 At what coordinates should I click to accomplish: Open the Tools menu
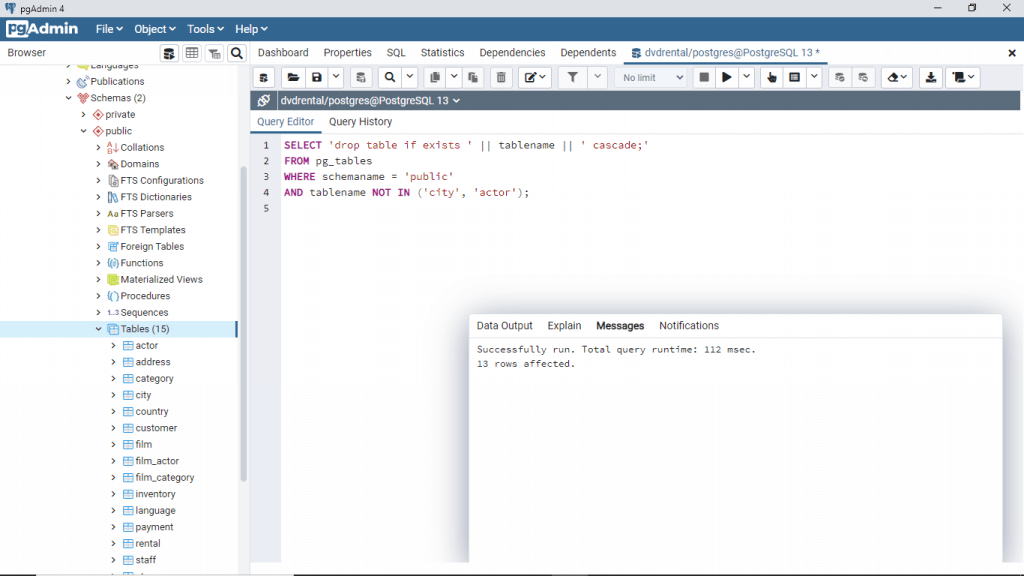click(x=204, y=28)
